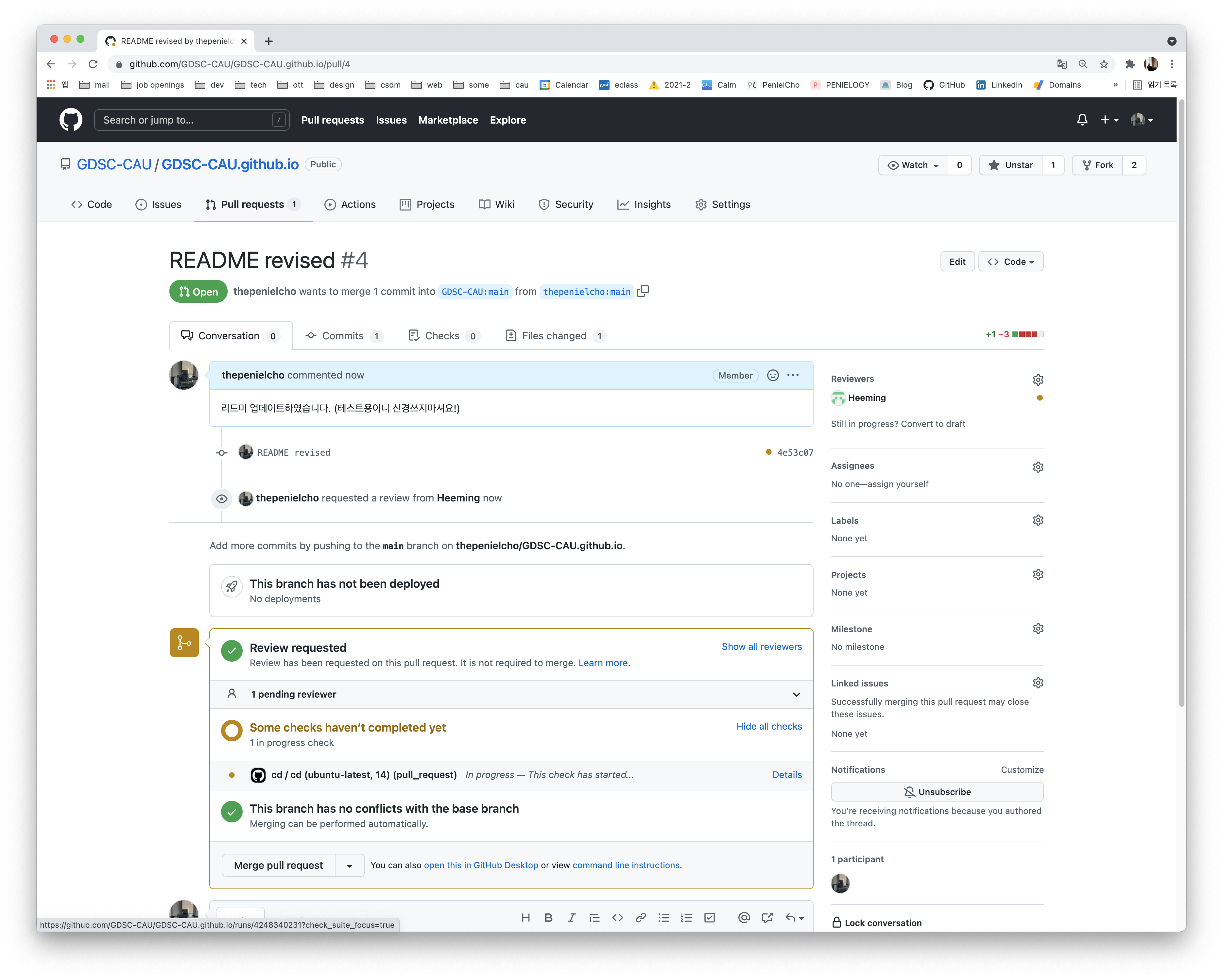Click open this in GitHub Desktop
1223x980 pixels.
click(x=480, y=866)
